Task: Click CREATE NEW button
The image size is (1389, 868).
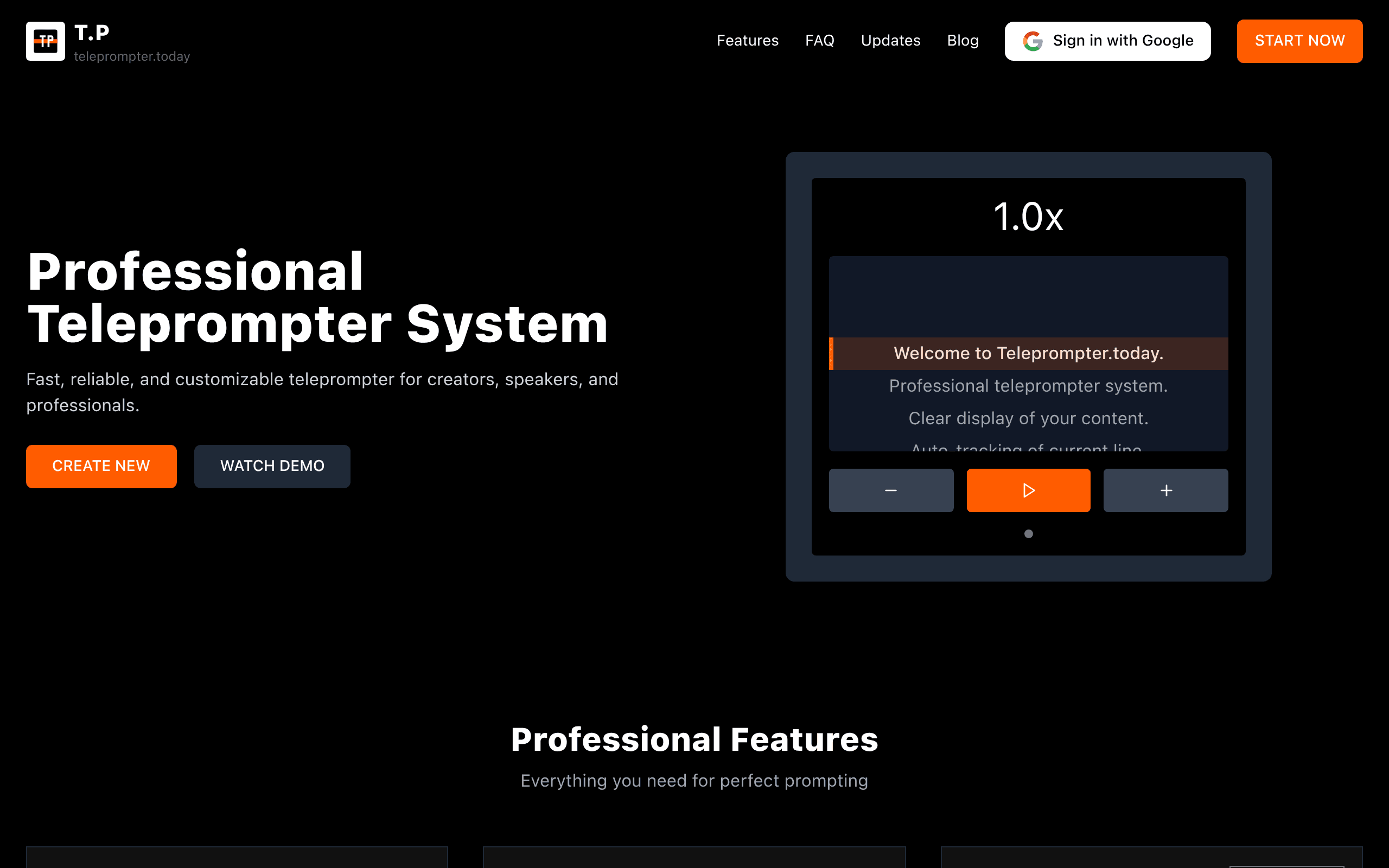Action: click(x=101, y=466)
